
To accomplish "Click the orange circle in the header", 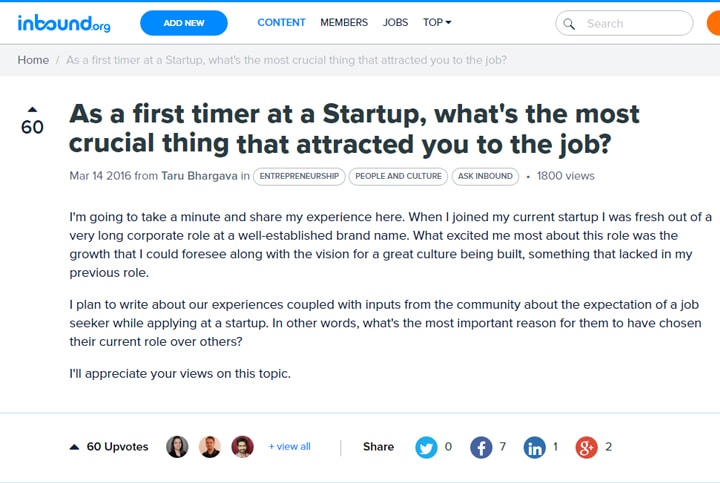I will point(714,23).
